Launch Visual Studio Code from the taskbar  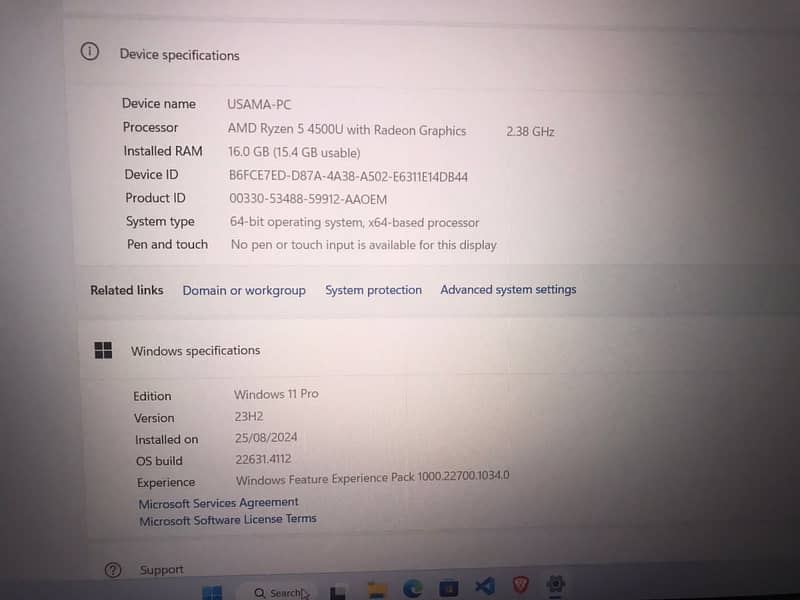(x=485, y=586)
